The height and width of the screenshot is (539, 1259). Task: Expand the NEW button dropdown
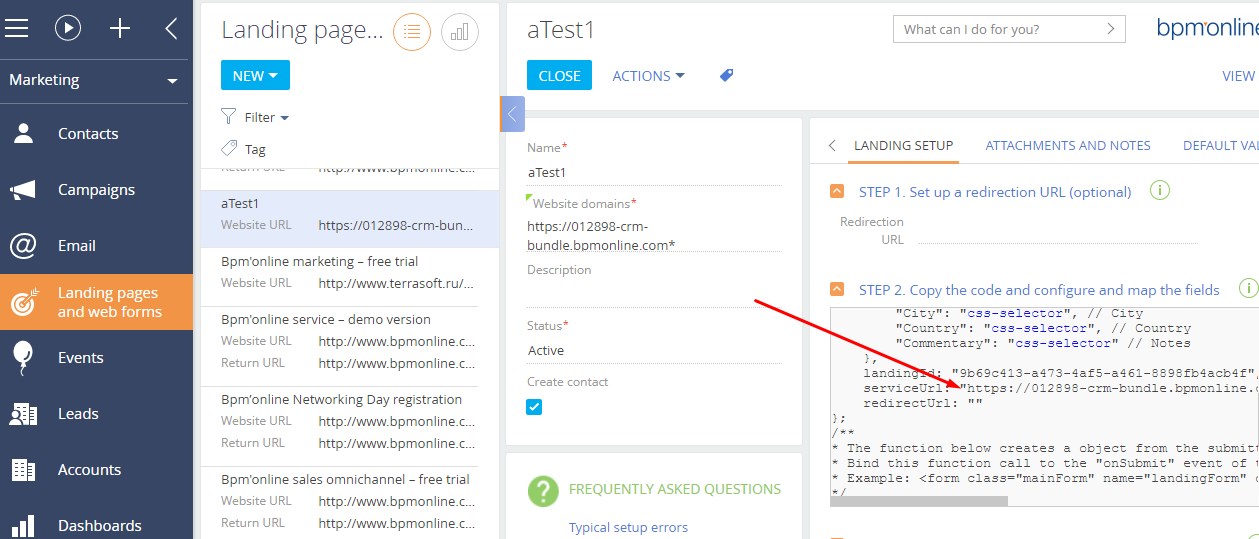255,76
